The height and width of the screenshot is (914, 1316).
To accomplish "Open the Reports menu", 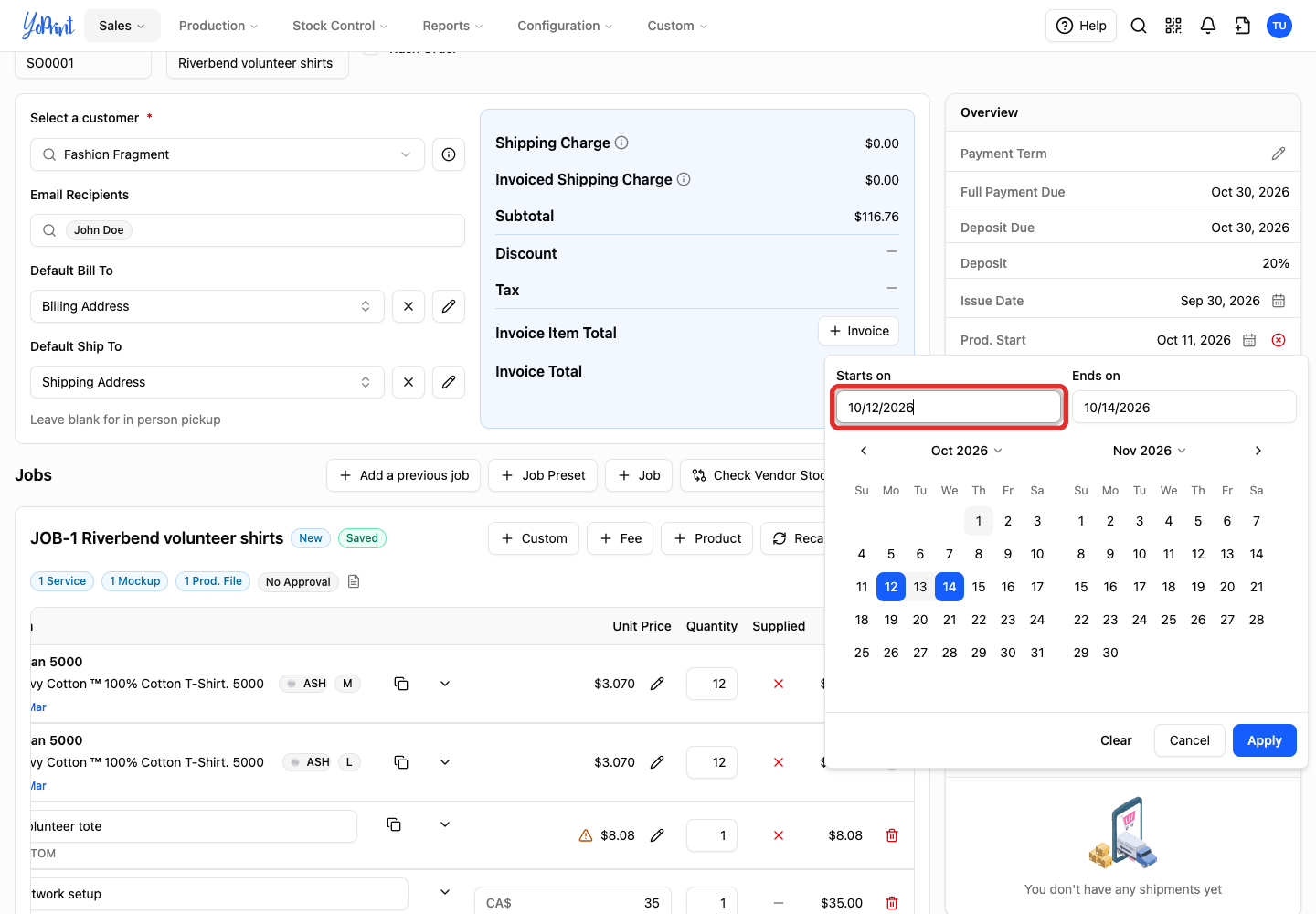I will 452,26.
